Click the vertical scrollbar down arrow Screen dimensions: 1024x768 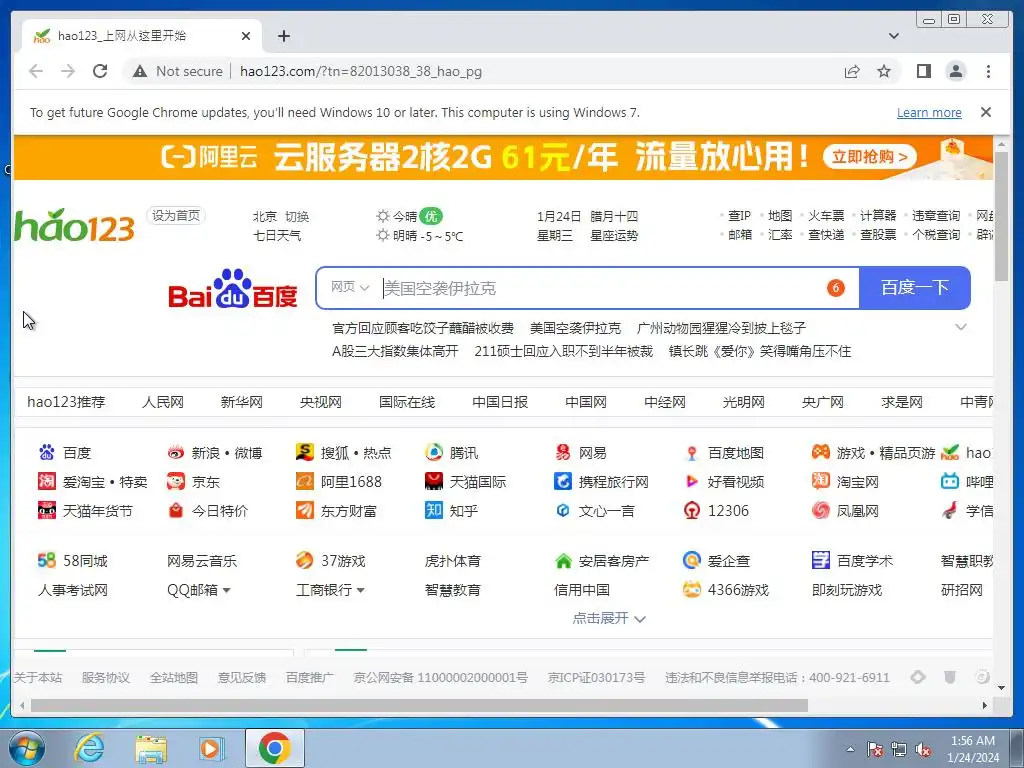click(x=1001, y=687)
